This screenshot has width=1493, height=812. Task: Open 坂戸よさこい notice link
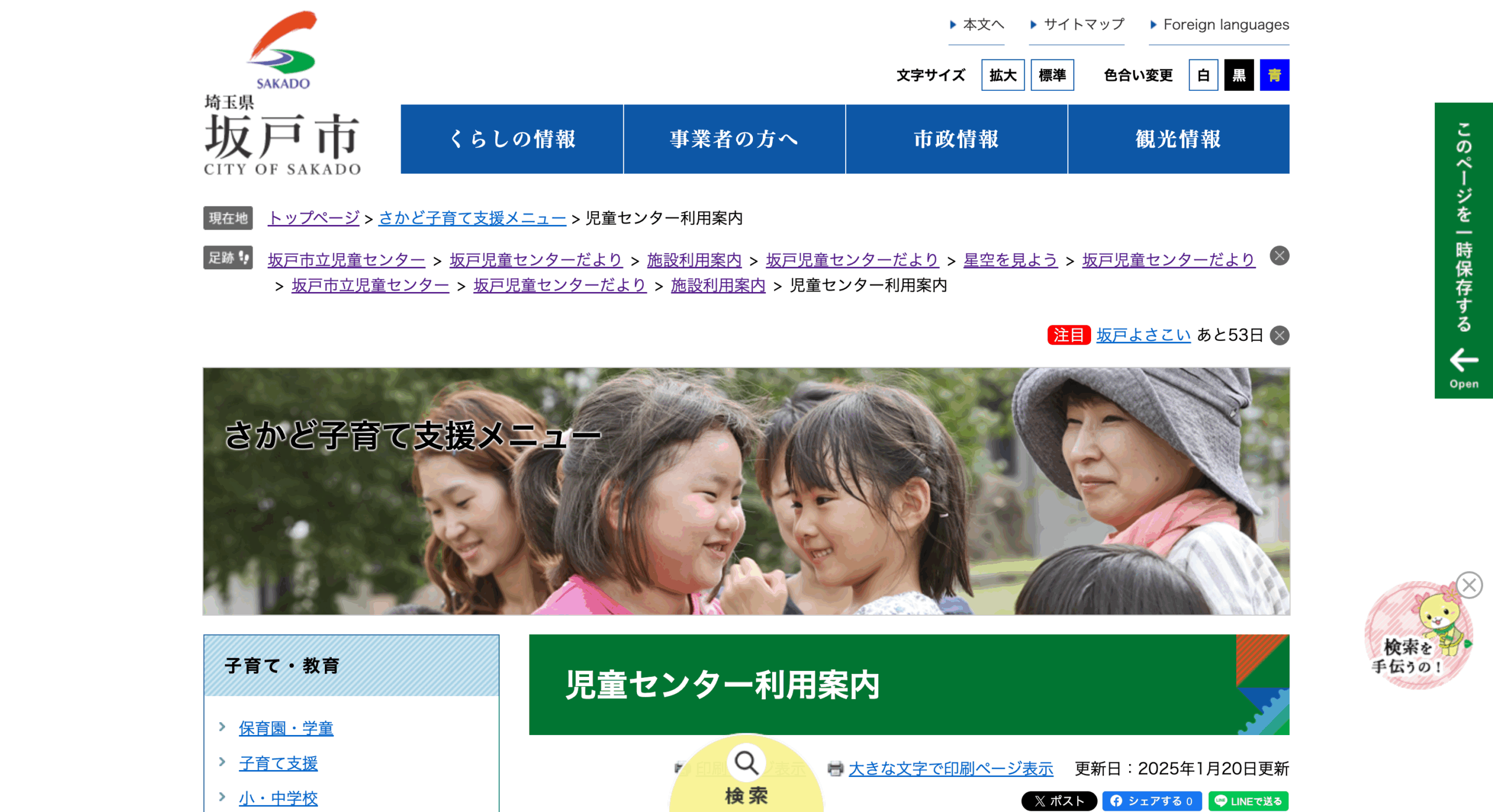(x=1143, y=335)
